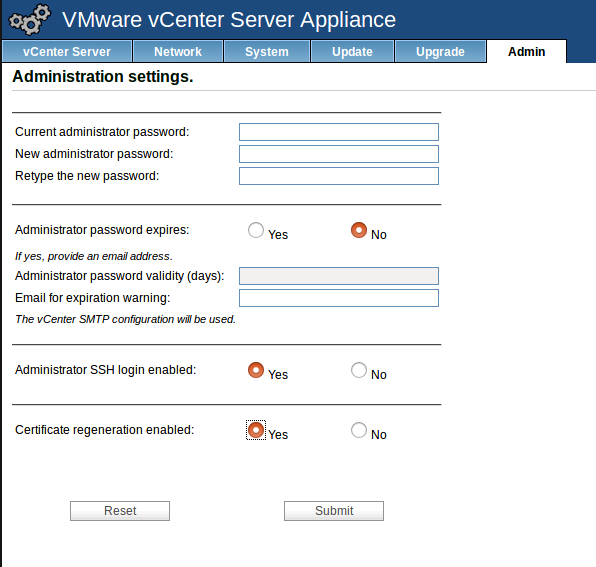Disable Administrator SSH login with No

tap(359, 370)
